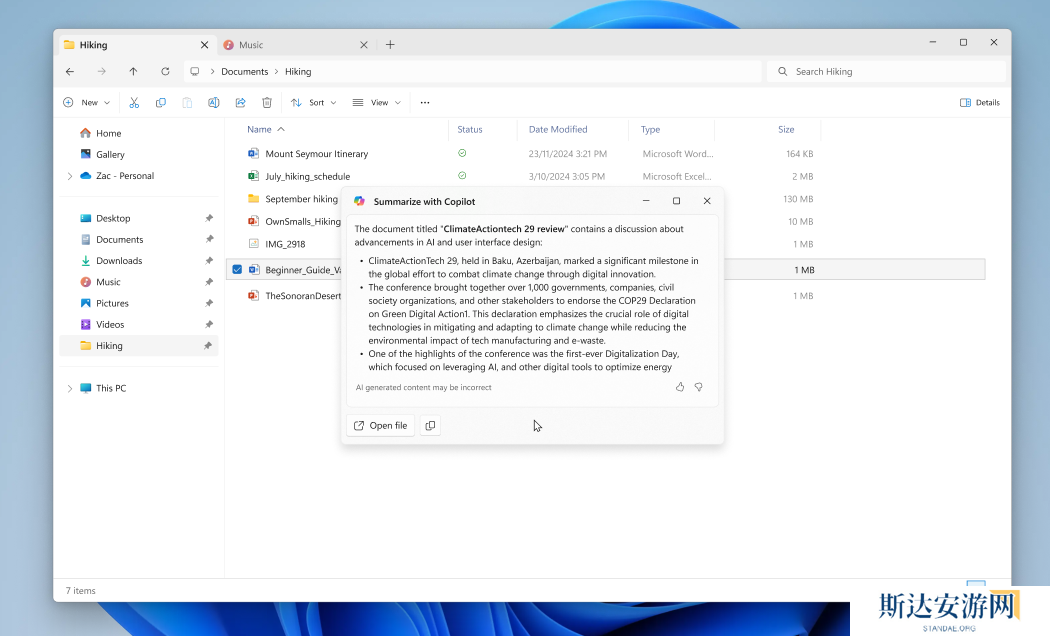Viewport: 1050px width, 636px height.
Task: Open the New item menu button
Action: [x=87, y=102]
